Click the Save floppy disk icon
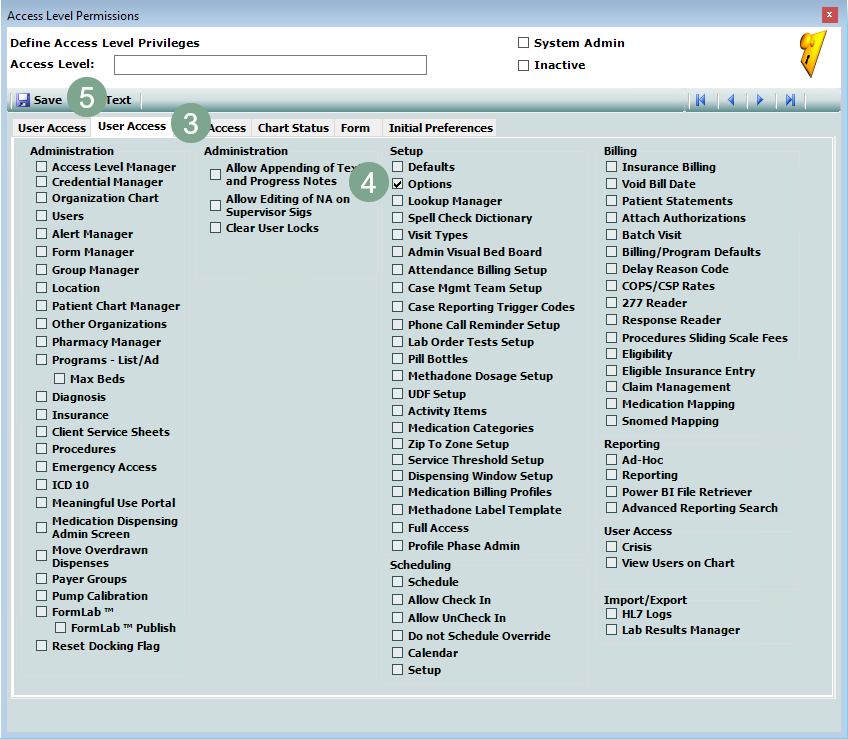Viewport: 848px width, 739px height. click(x=23, y=100)
